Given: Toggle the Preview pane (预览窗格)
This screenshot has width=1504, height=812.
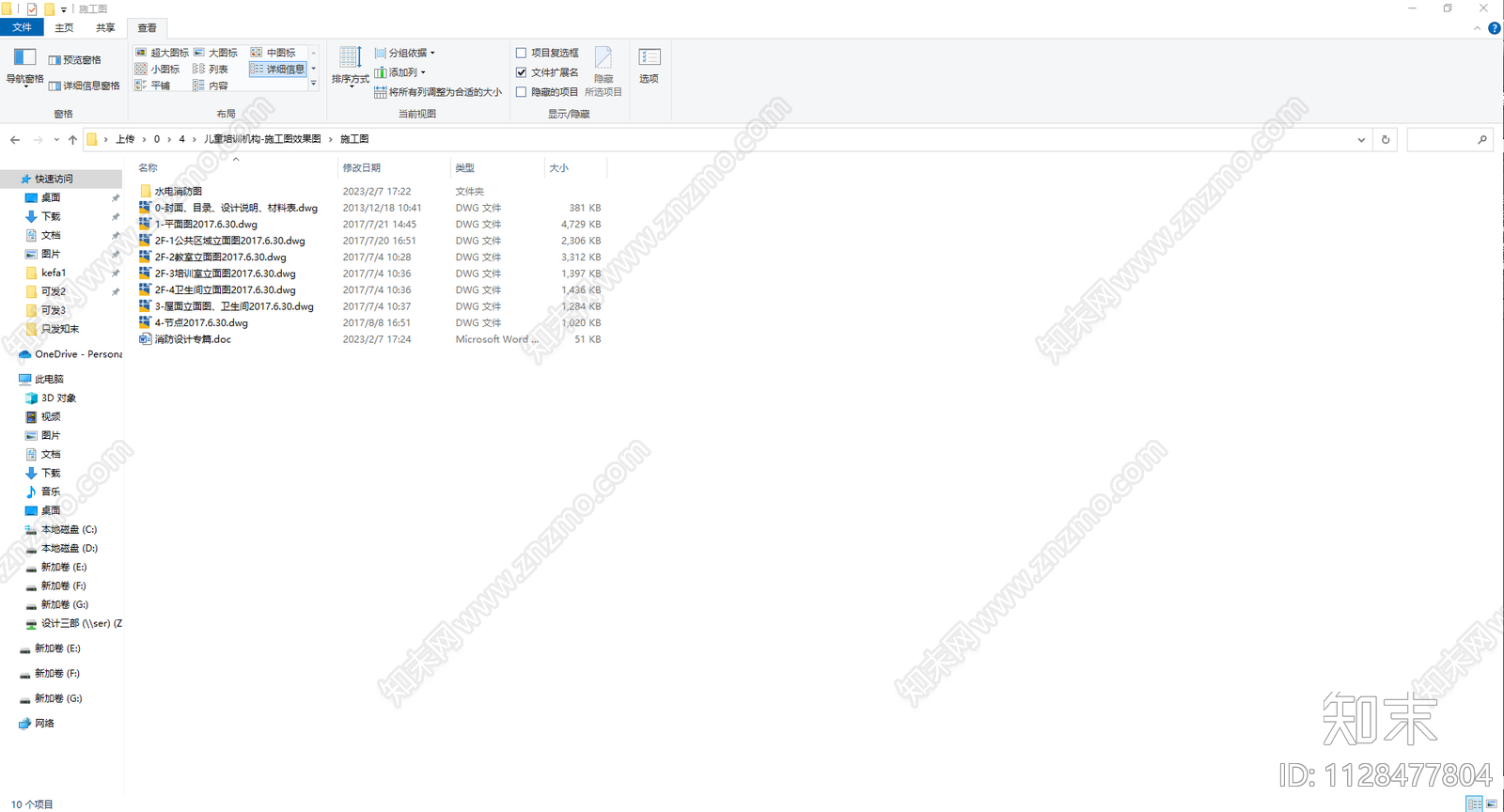Looking at the screenshot, I should (75, 60).
